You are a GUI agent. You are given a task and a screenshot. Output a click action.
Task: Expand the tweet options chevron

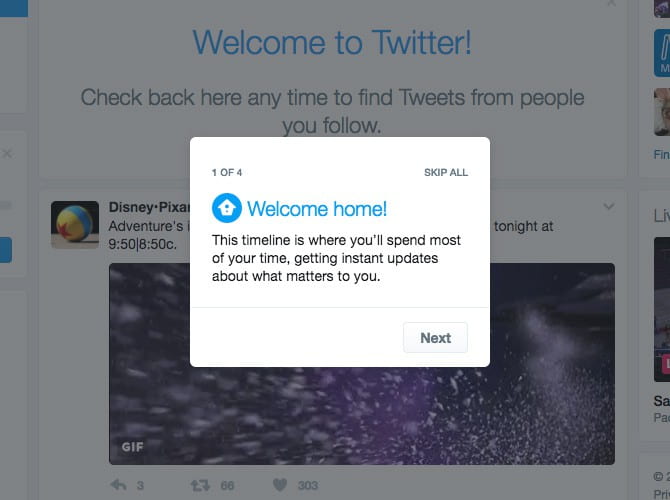coord(608,206)
